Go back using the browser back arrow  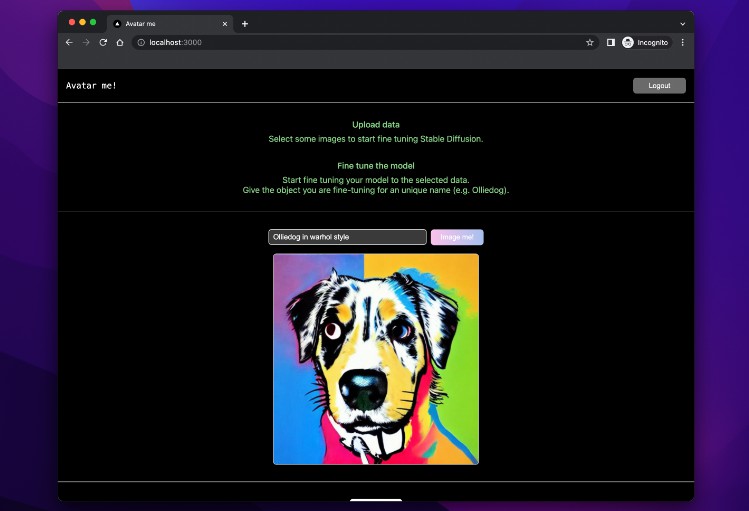[69, 43]
